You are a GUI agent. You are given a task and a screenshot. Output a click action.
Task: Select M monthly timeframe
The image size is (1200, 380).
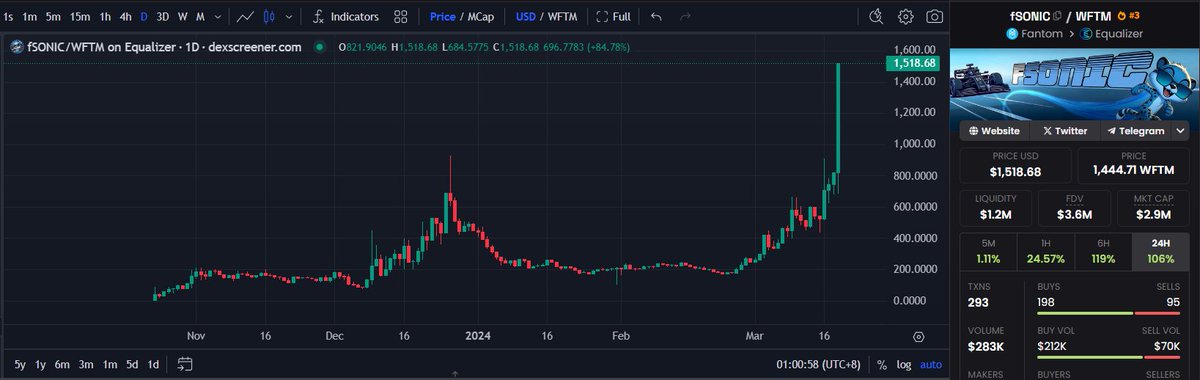click(201, 16)
